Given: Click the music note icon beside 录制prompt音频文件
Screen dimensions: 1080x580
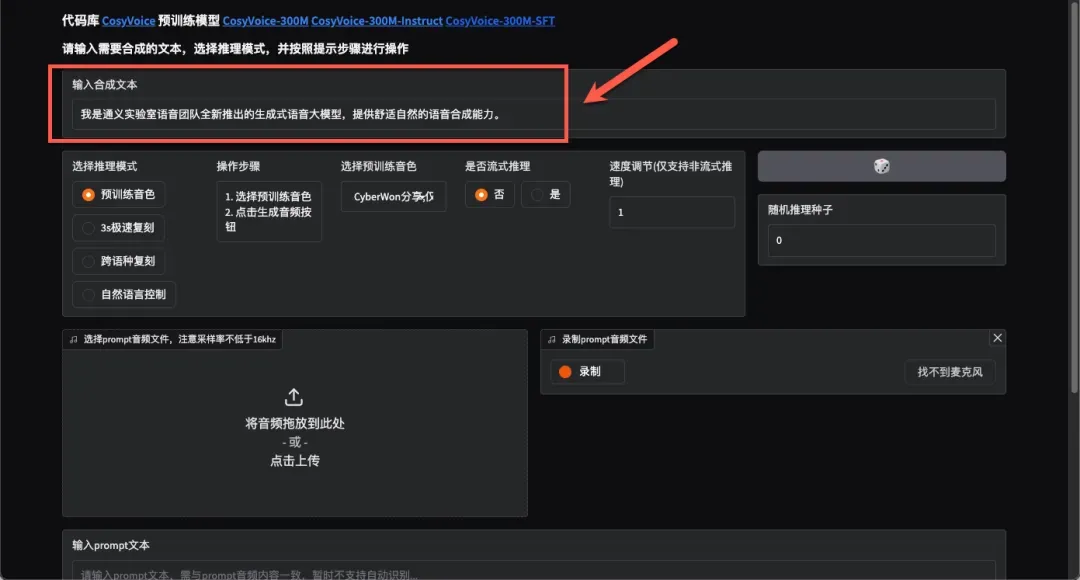Looking at the screenshot, I should point(551,340).
